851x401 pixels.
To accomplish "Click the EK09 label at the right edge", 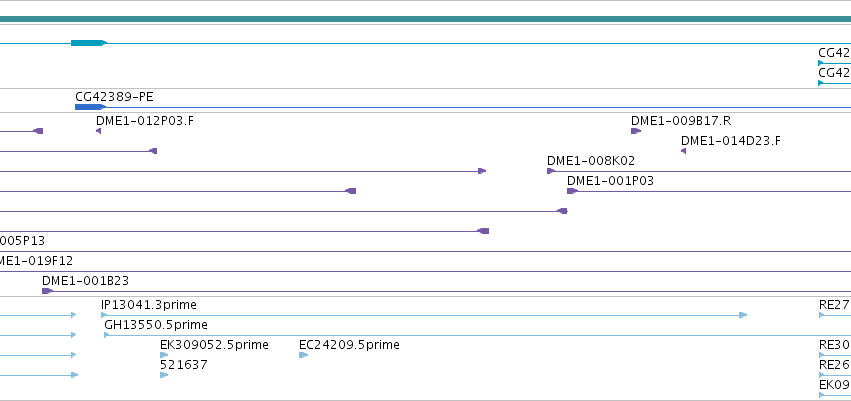I will click(835, 385).
